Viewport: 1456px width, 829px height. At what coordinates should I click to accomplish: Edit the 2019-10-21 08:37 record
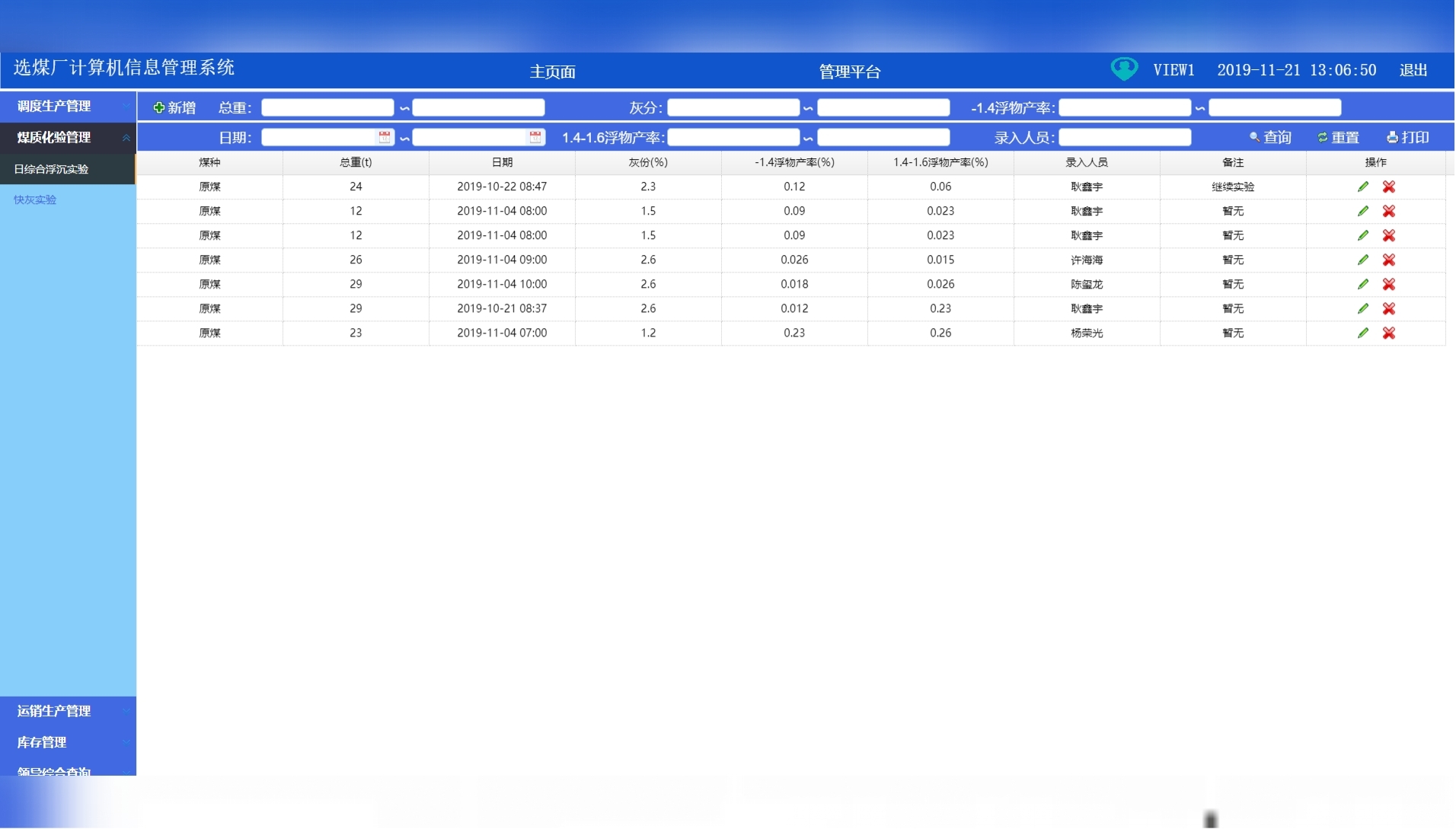tap(1364, 309)
